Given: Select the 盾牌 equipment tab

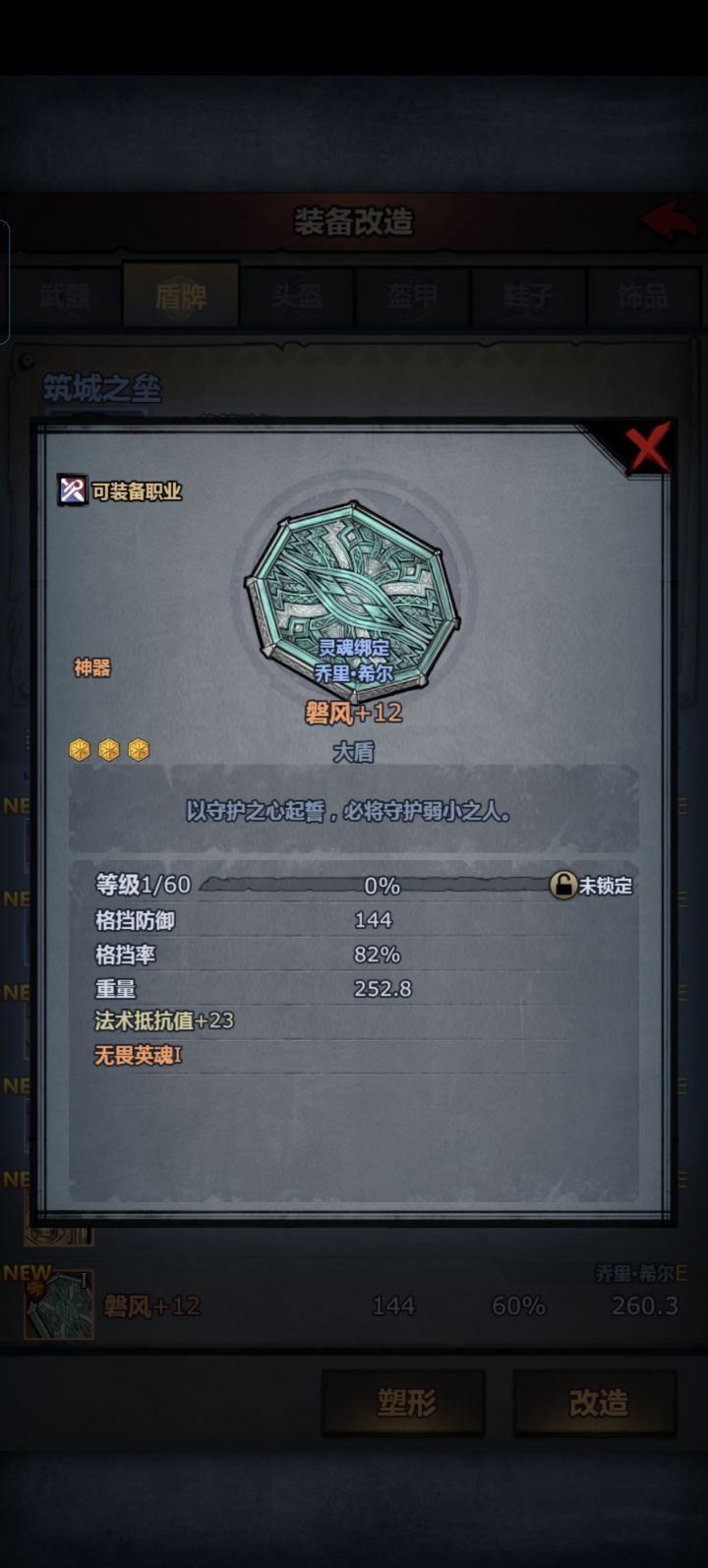Looking at the screenshot, I should click(181, 296).
